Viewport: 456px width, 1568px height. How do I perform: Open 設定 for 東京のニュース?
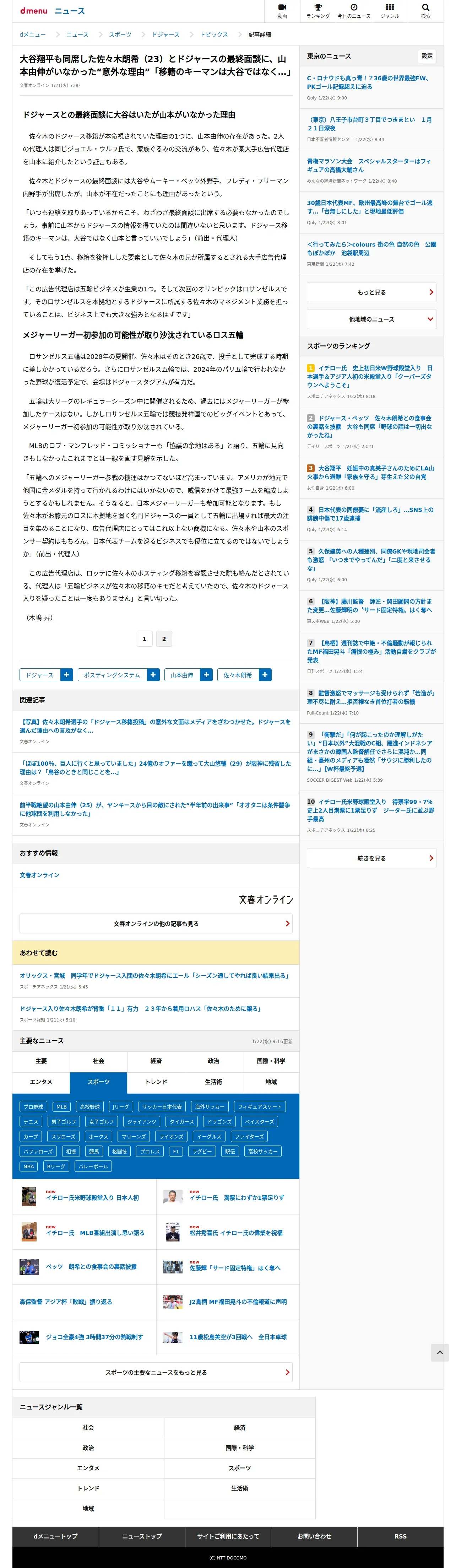point(428,56)
